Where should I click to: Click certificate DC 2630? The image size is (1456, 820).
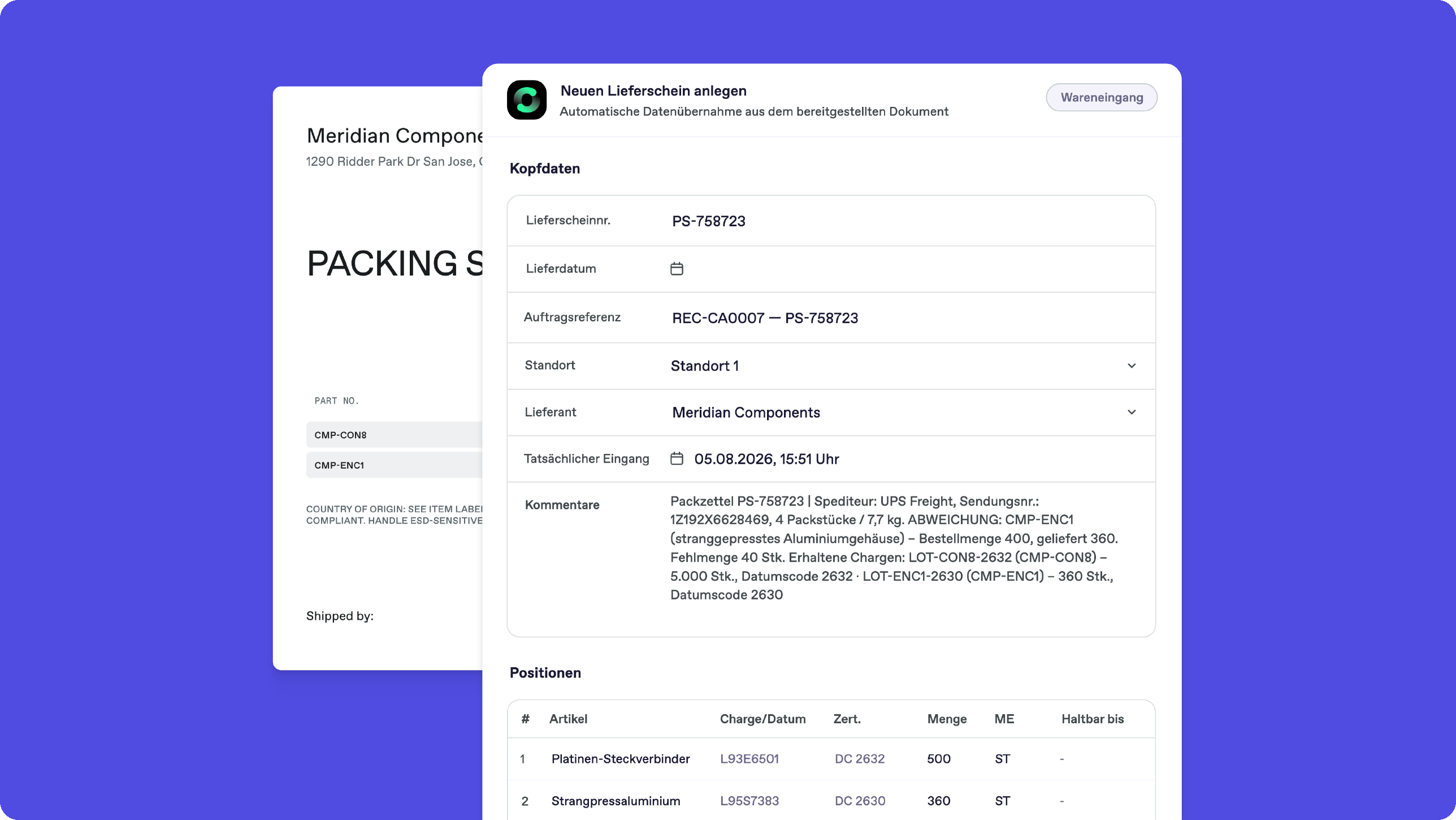[860, 801]
